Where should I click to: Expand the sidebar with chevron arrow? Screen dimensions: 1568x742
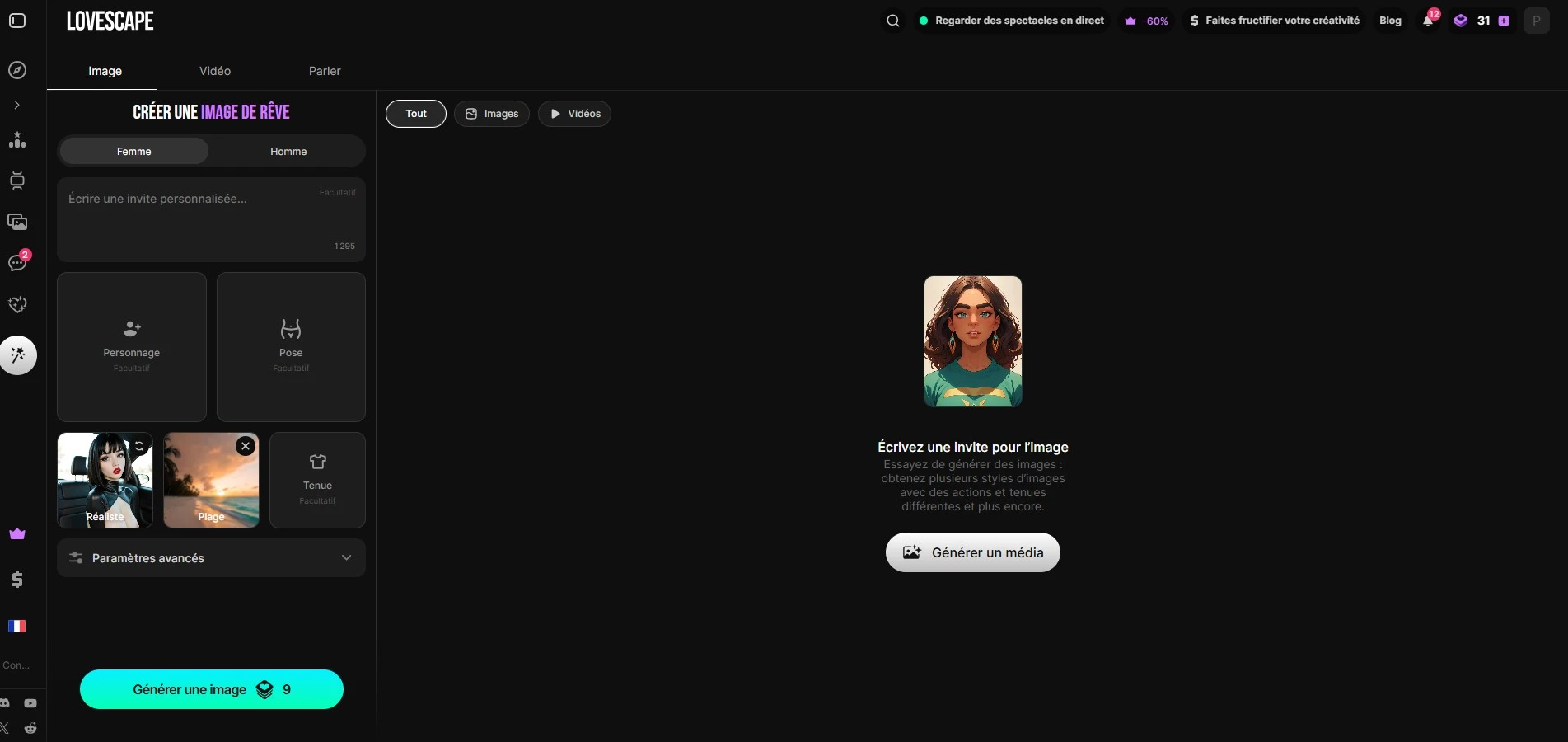(16, 105)
